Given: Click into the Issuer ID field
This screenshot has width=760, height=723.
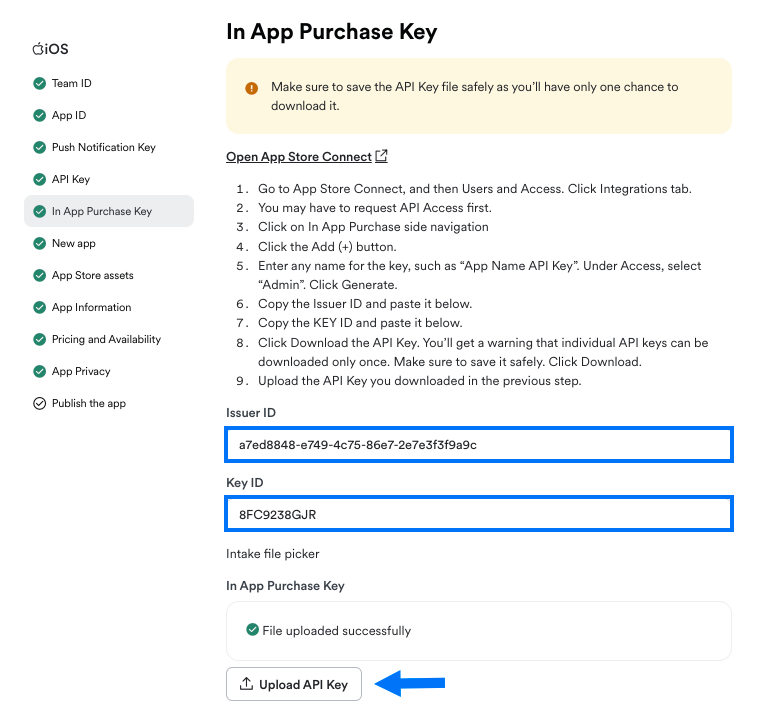Looking at the screenshot, I should click(479, 444).
